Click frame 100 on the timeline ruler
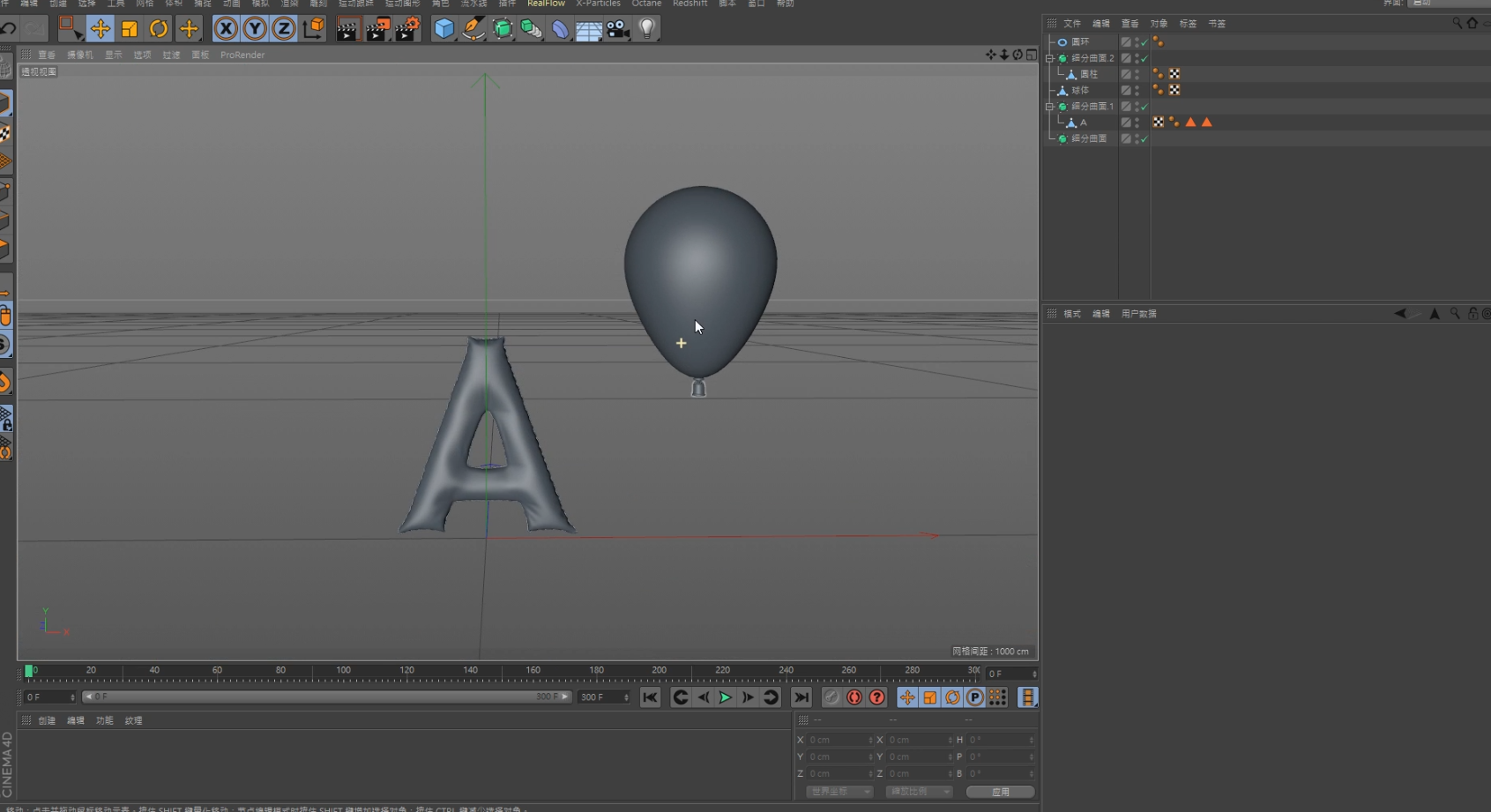 coord(343,673)
